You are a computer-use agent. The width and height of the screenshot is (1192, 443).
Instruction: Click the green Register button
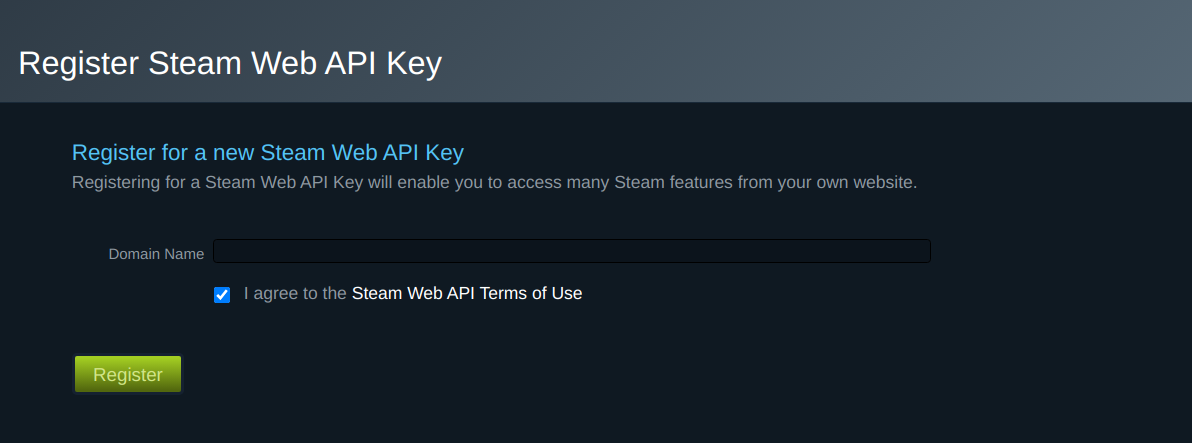(x=128, y=374)
